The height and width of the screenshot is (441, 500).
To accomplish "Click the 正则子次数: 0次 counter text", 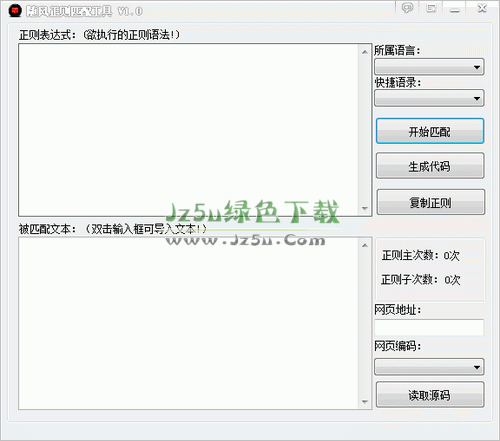I will click(x=421, y=280).
